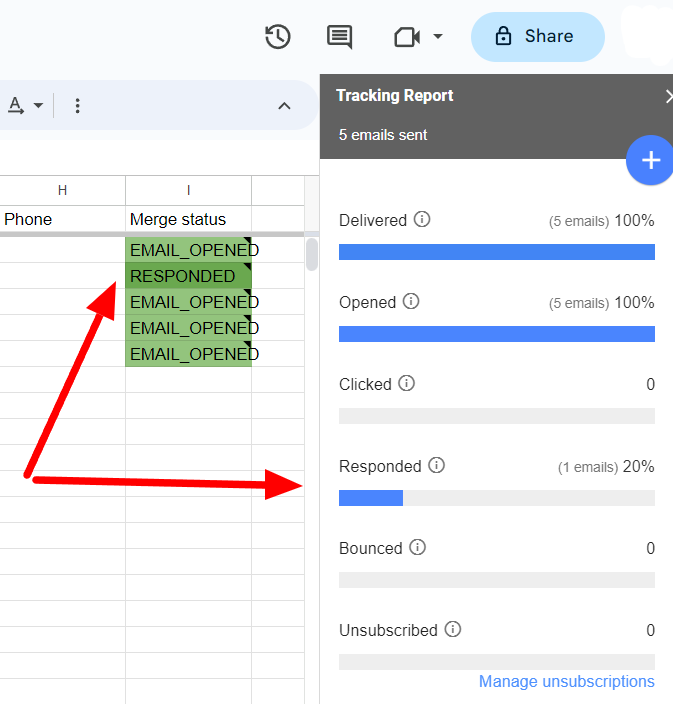673x704 pixels.
Task: Click the Bounced label text
Action: tap(370, 548)
